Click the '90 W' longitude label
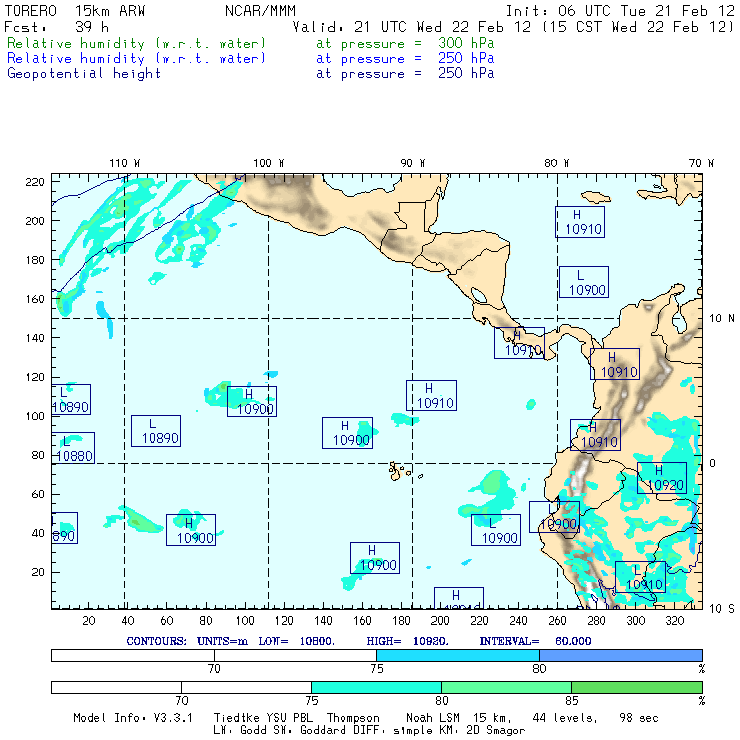 pyautogui.click(x=413, y=163)
